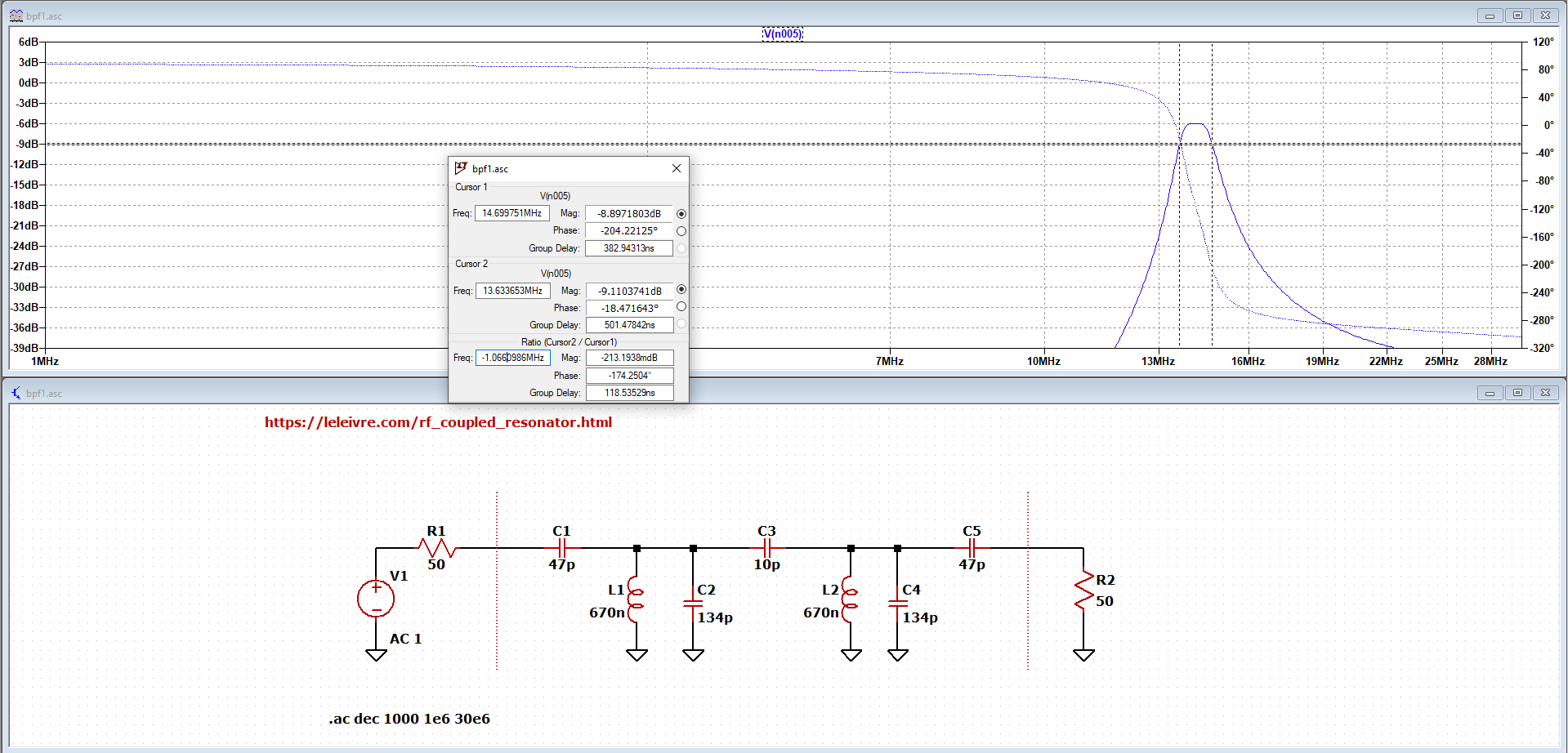This screenshot has width=1568, height=753.
Task: Select resistor R1 symbol
Action: point(436,548)
